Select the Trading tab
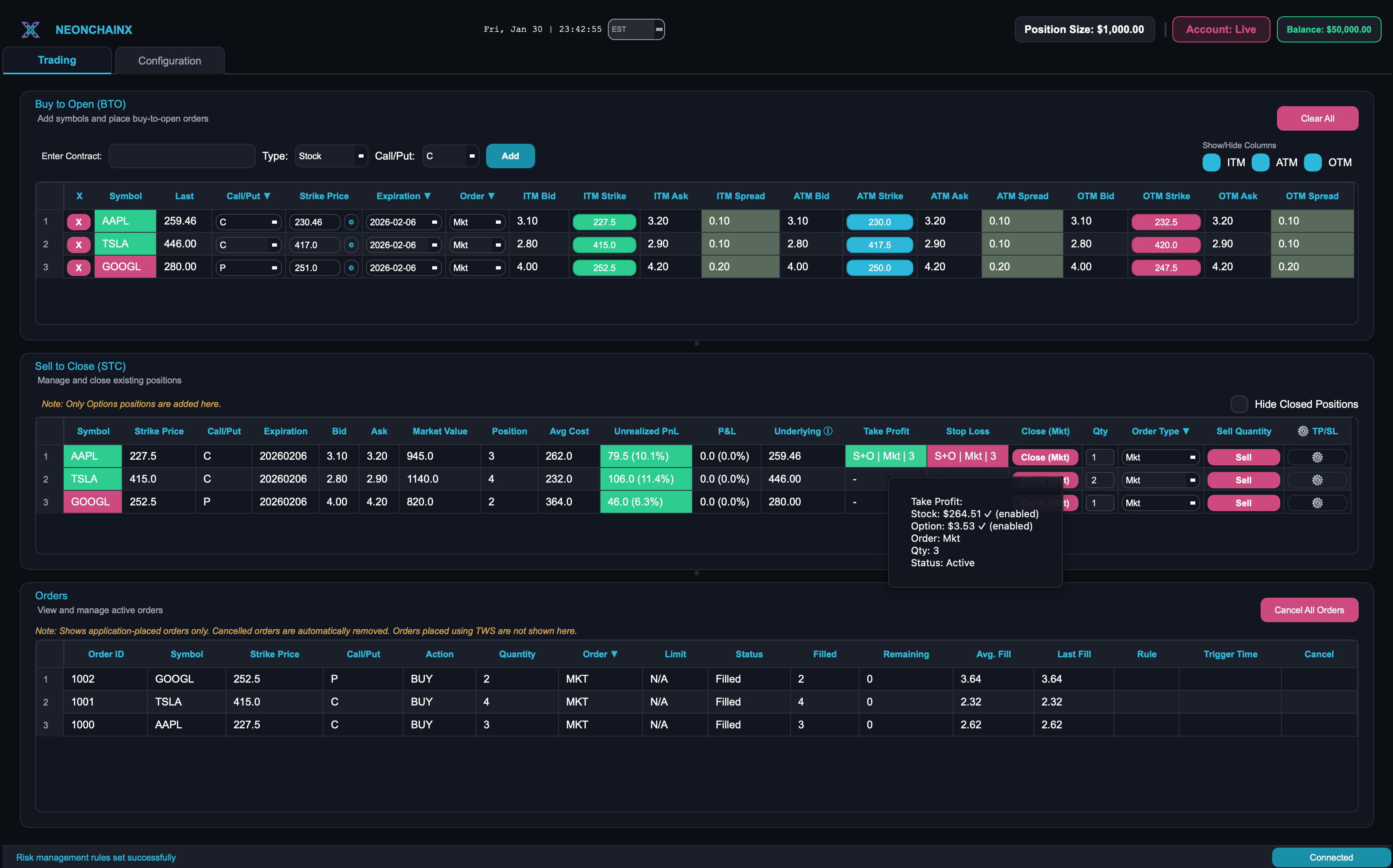This screenshot has height=868, width=1393. (x=57, y=60)
